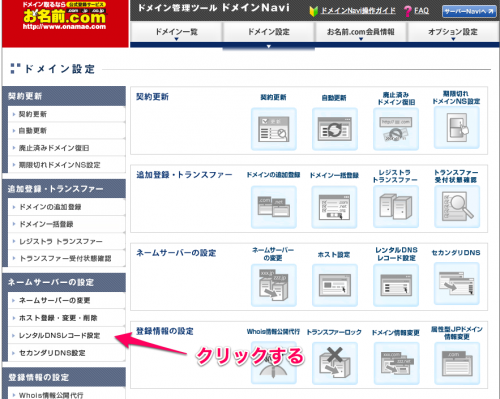Image resolution: width=500 pixels, height=399 pixels.
Task: Click the ドメイン情報変更 label above its tile
Action: [396, 332]
